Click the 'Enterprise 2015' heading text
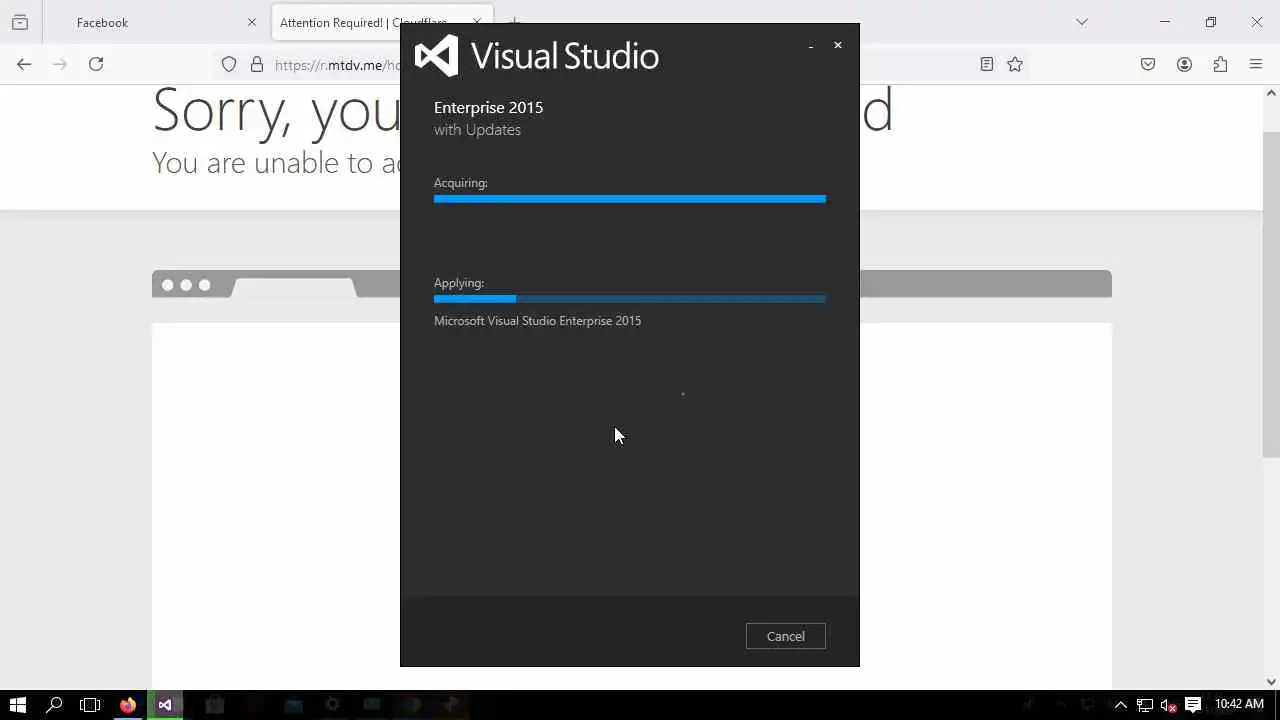The image size is (1280, 720). [488, 108]
